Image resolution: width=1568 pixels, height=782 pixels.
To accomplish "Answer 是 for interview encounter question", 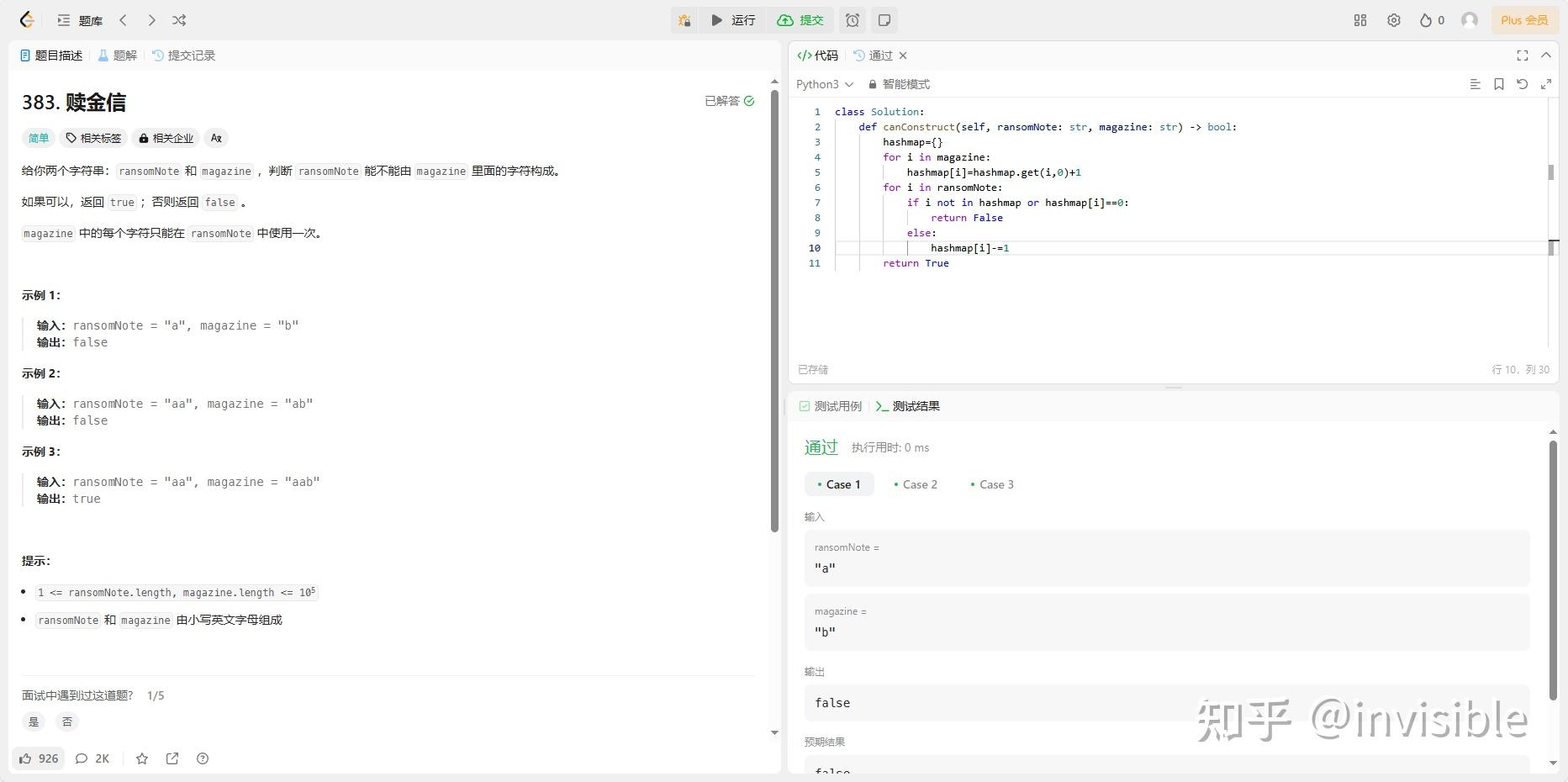I will 34,721.
